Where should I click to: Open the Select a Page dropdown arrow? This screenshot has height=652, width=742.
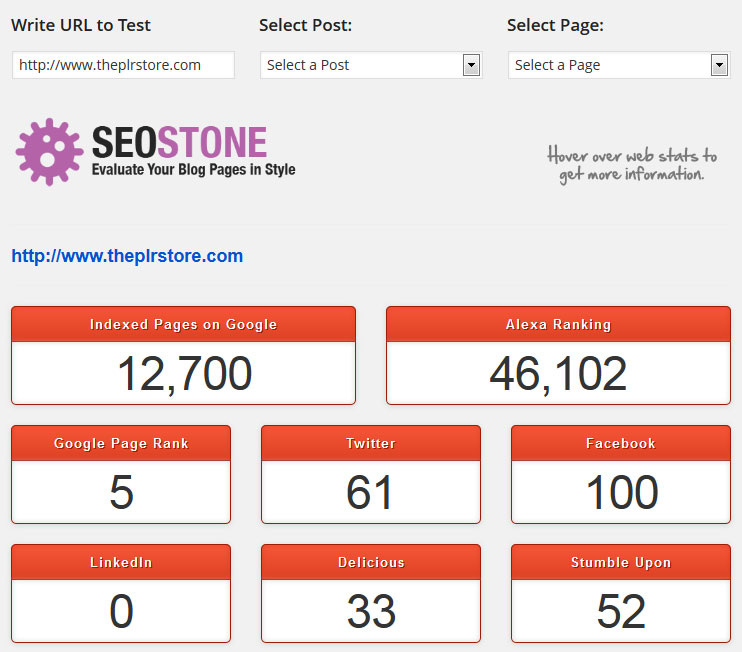click(719, 65)
